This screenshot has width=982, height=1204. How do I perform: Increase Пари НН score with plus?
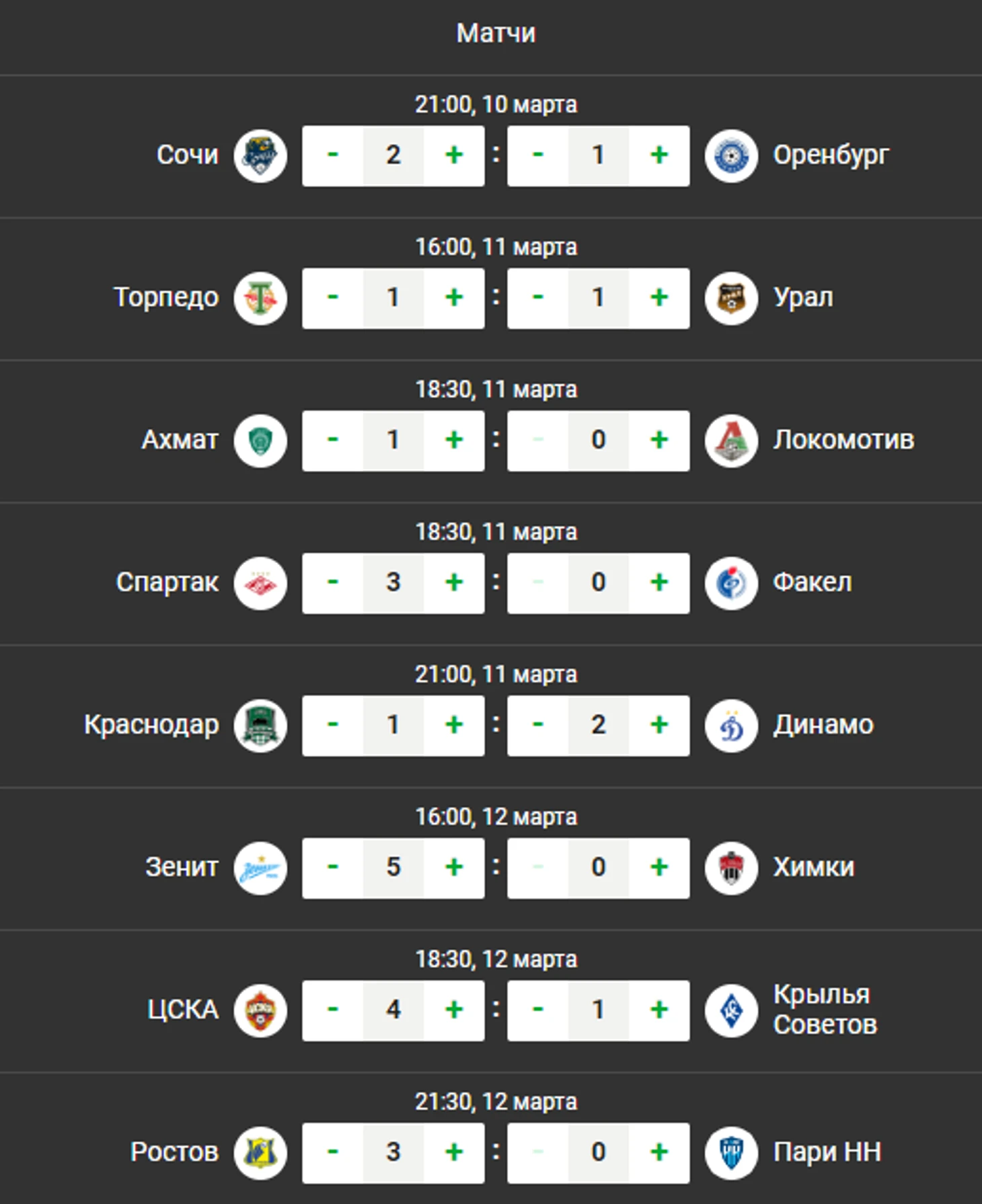[659, 1153]
